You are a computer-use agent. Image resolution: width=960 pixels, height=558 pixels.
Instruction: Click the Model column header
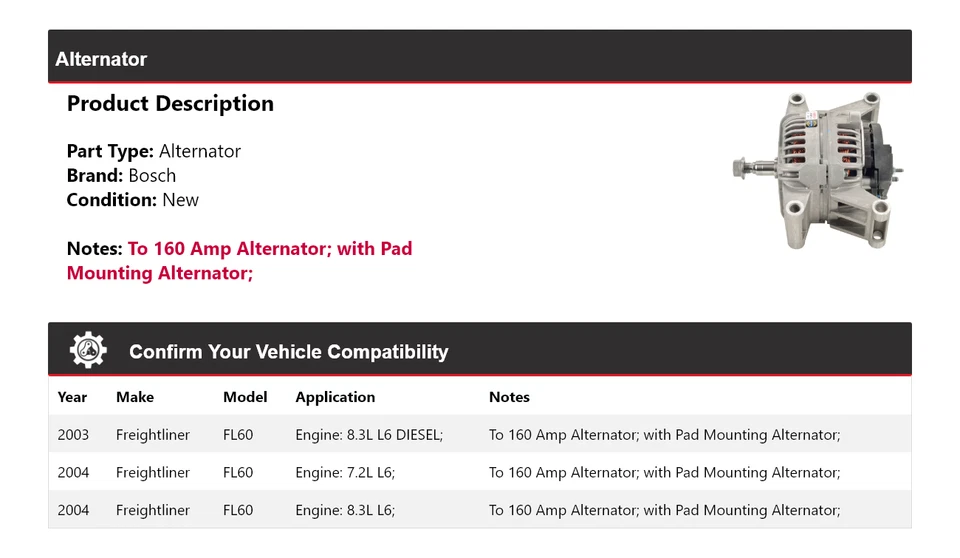coord(245,397)
